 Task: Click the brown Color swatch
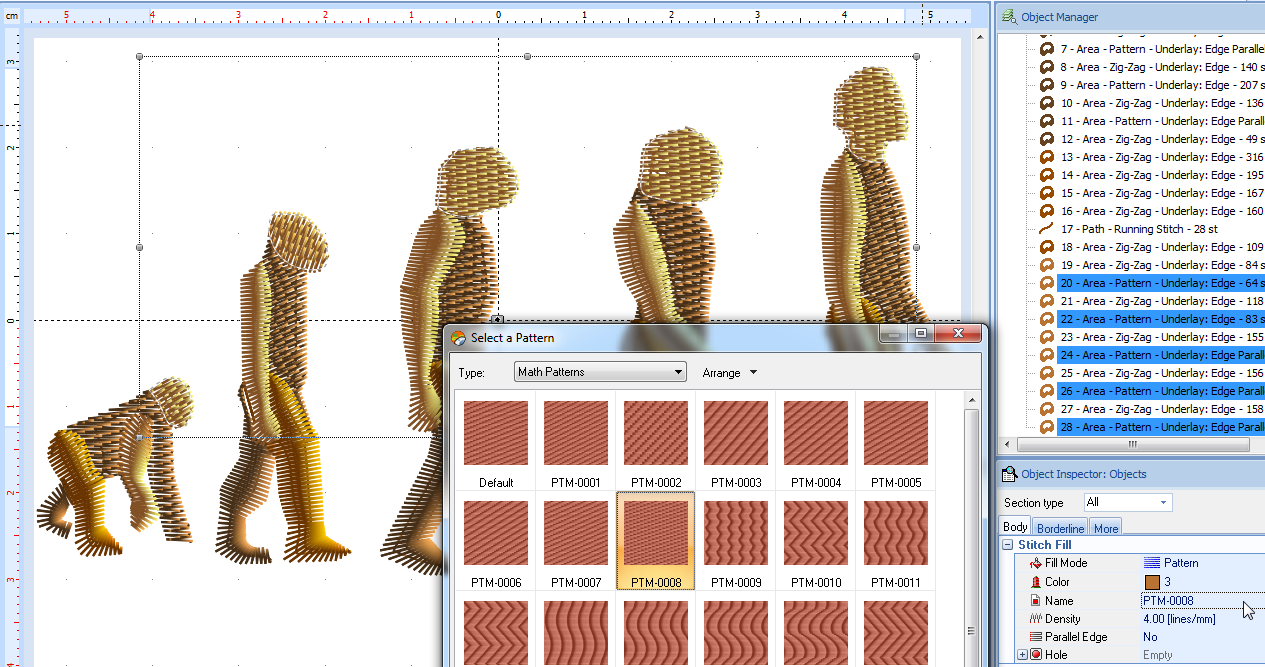tap(1152, 582)
